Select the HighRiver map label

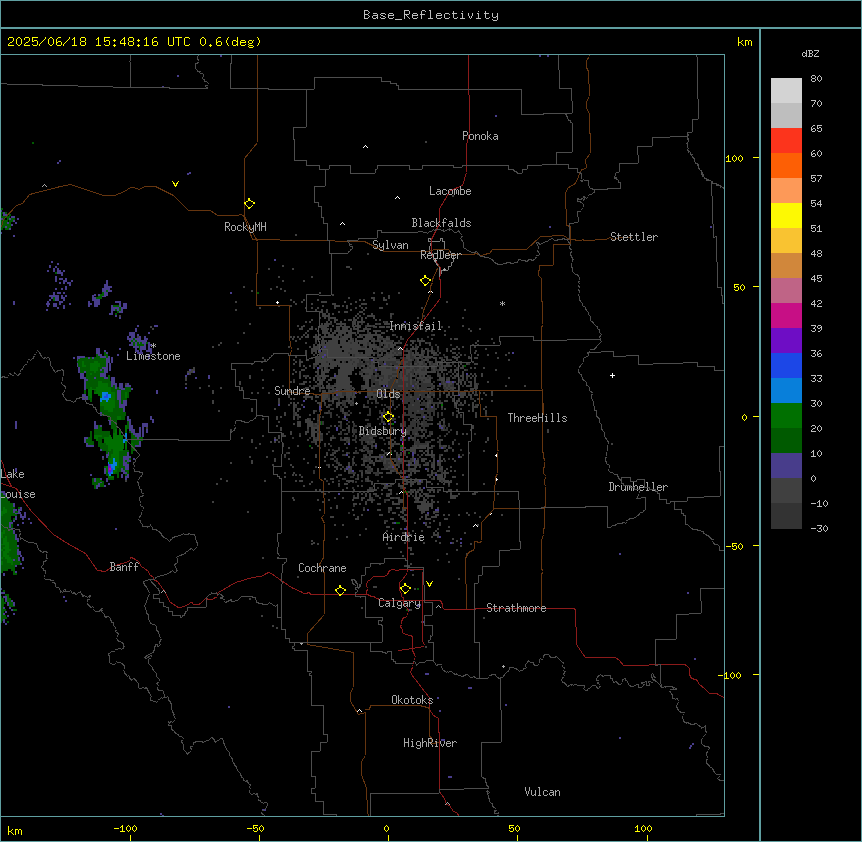pyautogui.click(x=430, y=743)
